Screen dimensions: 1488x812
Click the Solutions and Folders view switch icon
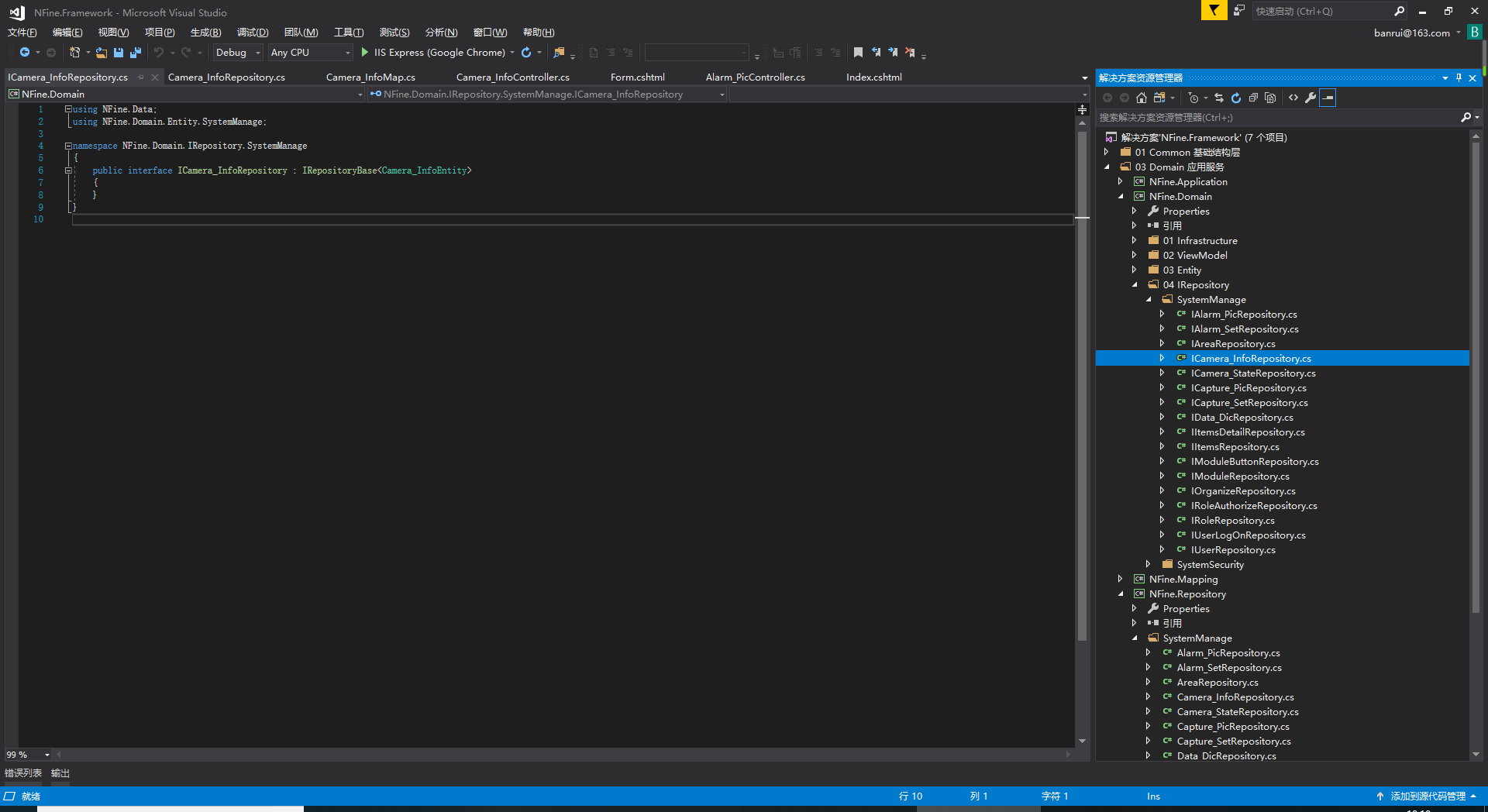1159,98
